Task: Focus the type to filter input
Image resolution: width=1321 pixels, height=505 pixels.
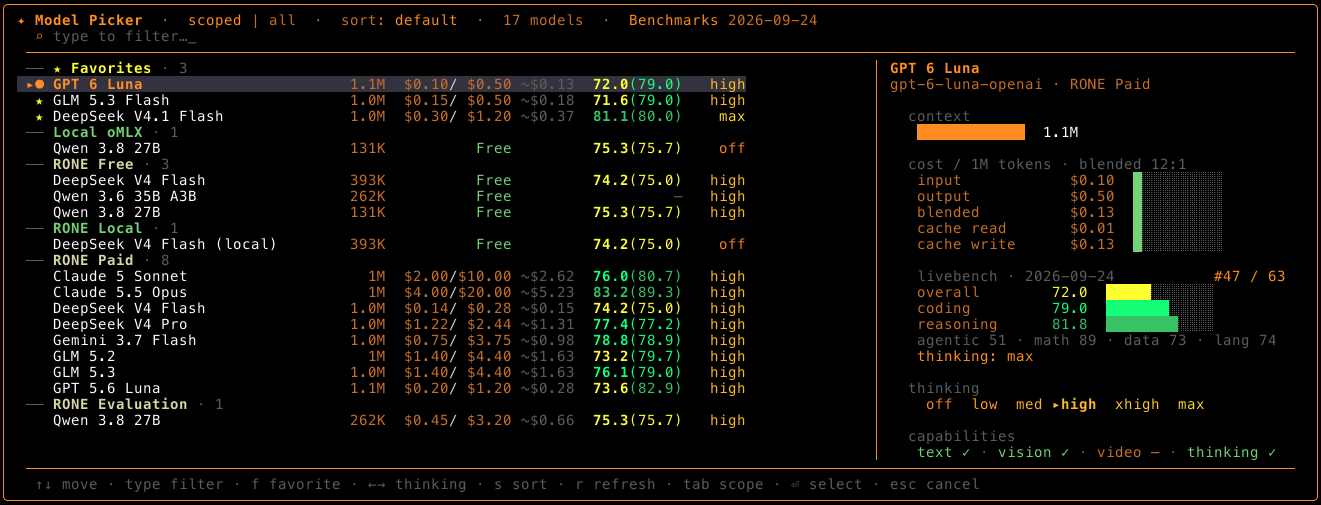Action: (x=124, y=36)
